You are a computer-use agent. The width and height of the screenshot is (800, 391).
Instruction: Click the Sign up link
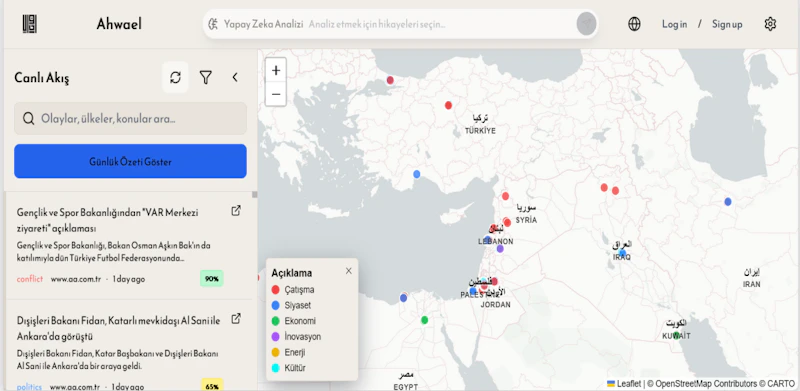click(x=727, y=24)
